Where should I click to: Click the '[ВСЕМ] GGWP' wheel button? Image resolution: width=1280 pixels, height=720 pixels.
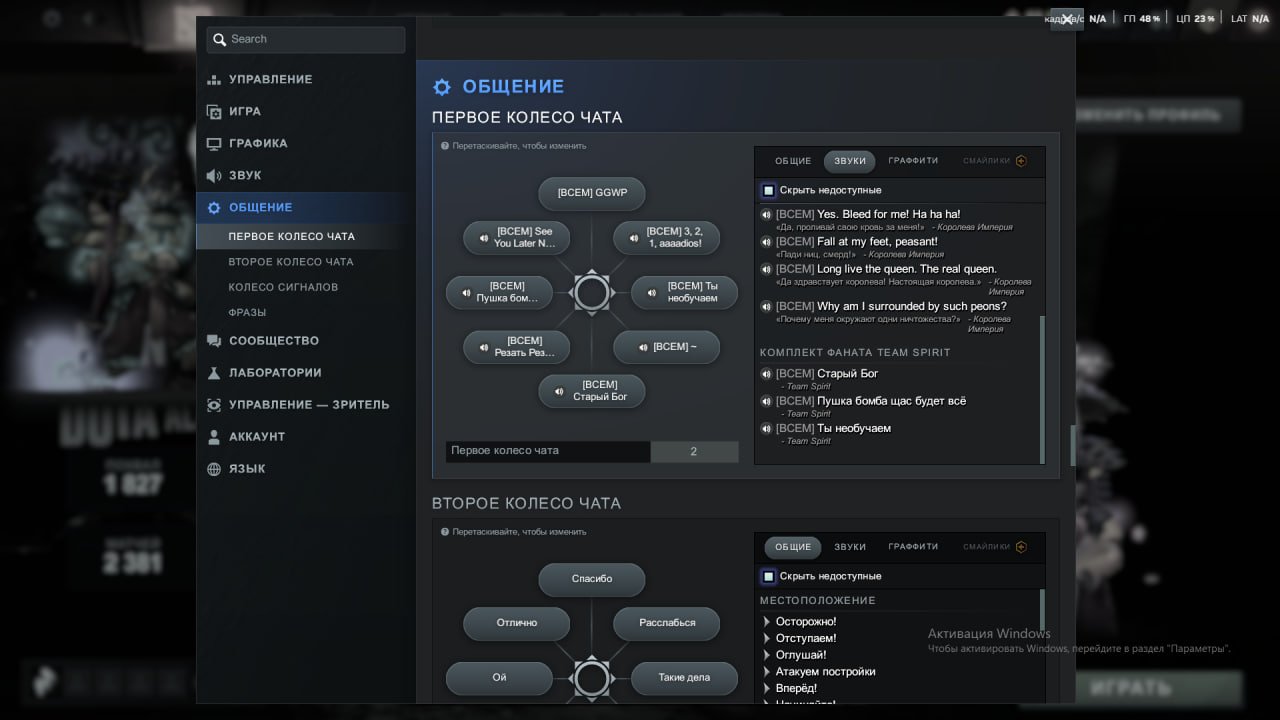coord(592,193)
